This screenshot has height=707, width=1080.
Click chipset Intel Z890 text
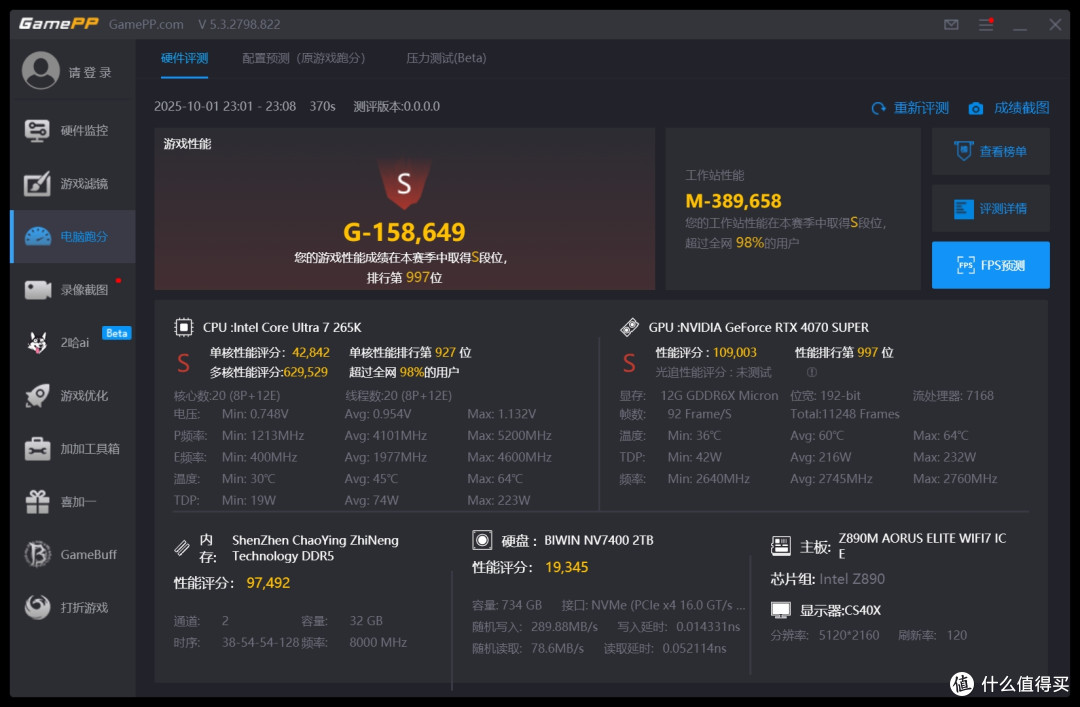pos(852,580)
